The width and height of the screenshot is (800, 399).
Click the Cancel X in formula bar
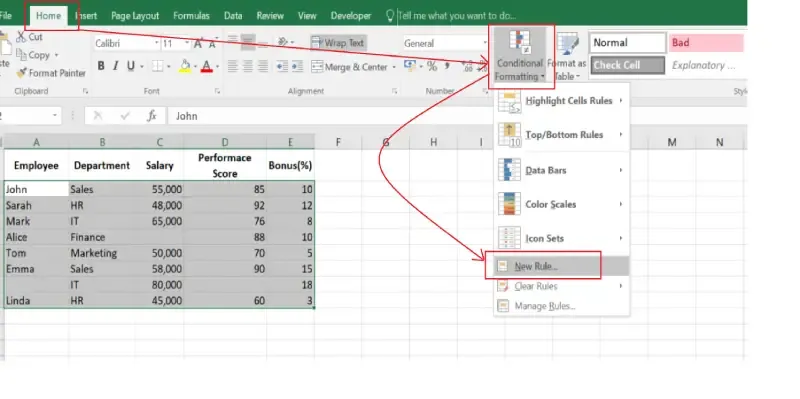click(x=98, y=116)
